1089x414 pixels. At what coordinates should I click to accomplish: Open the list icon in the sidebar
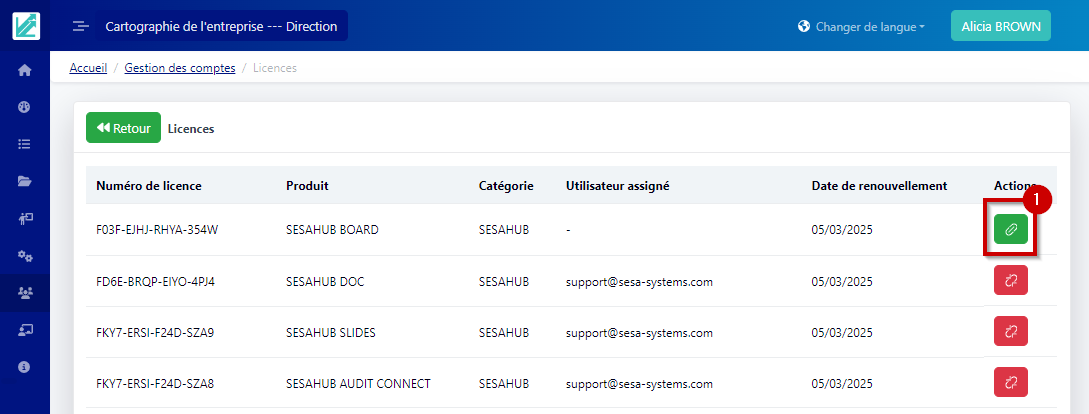pyautogui.click(x=25, y=144)
